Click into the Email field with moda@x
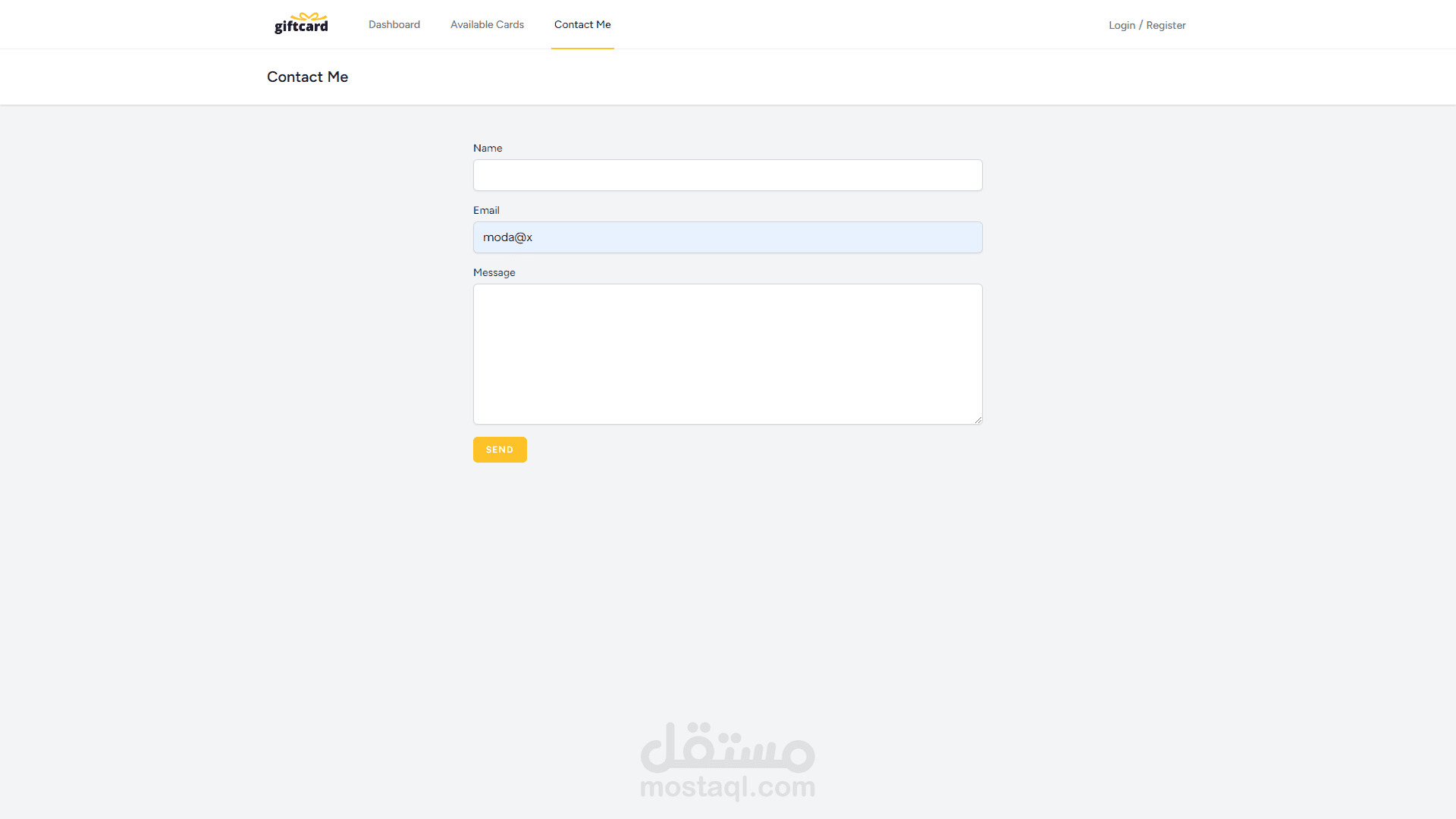Screen dimensions: 1456x819 point(727,237)
